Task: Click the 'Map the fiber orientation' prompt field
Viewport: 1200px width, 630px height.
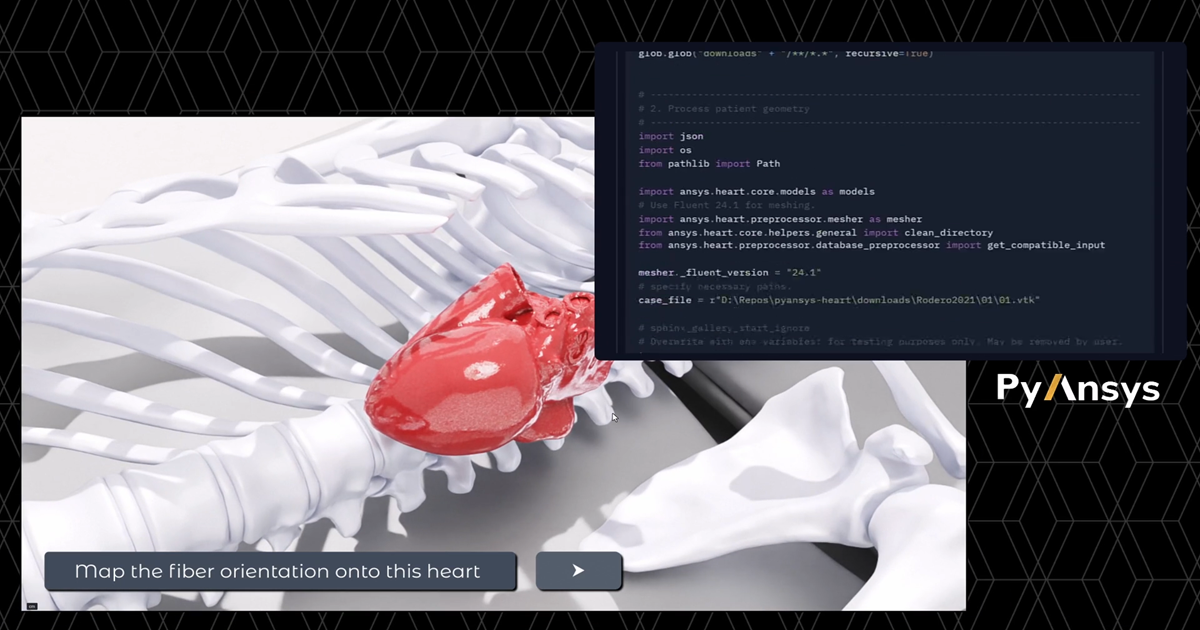Action: pyautogui.click(x=280, y=572)
